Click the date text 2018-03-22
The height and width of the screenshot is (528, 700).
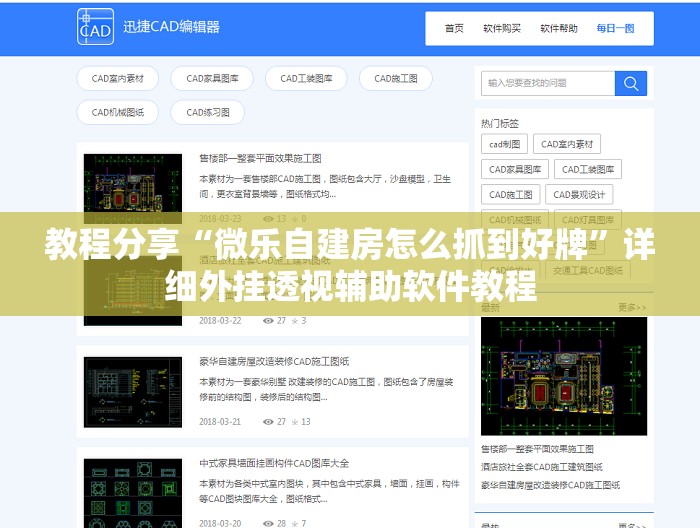220,320
